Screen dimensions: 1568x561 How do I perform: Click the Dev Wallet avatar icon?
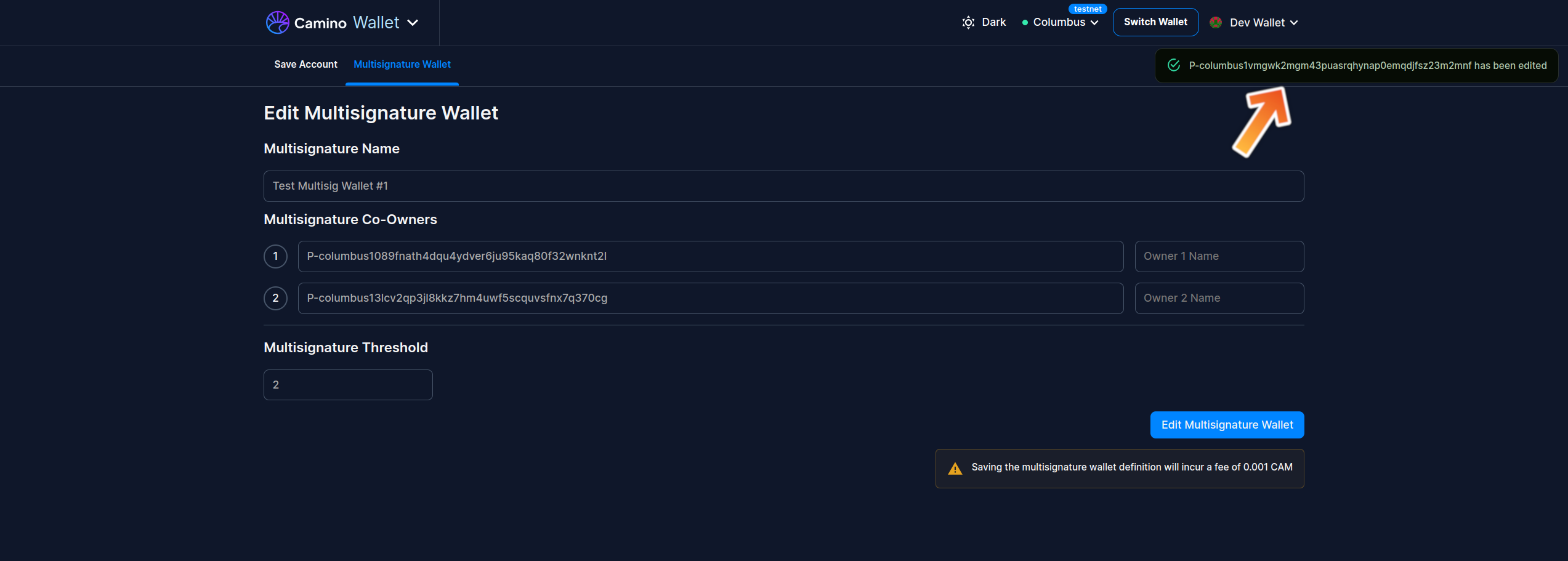coord(1215,23)
